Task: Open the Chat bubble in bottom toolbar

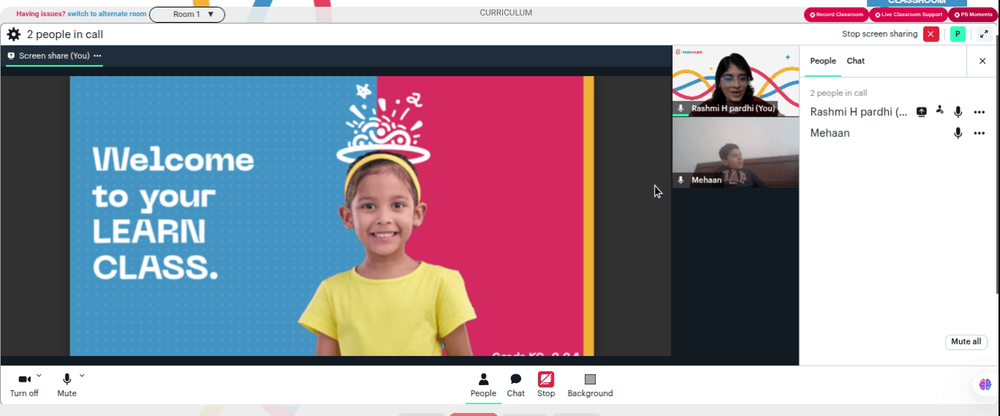Action: (x=516, y=385)
